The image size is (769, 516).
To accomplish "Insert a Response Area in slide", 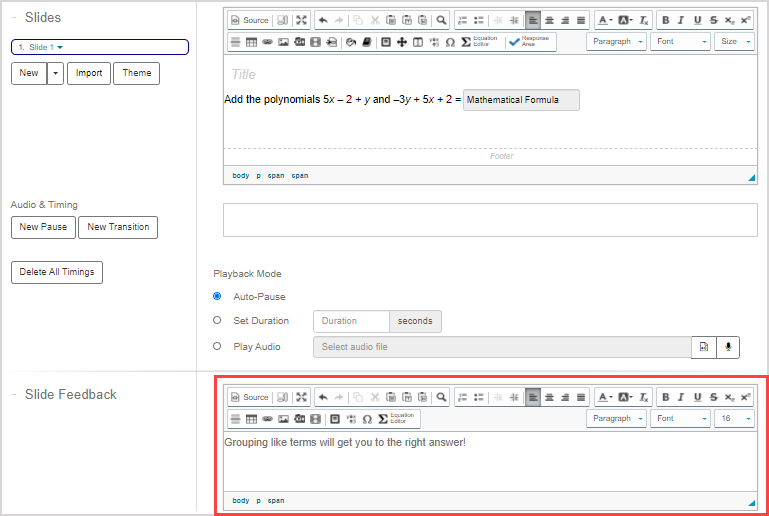I will tap(532, 42).
